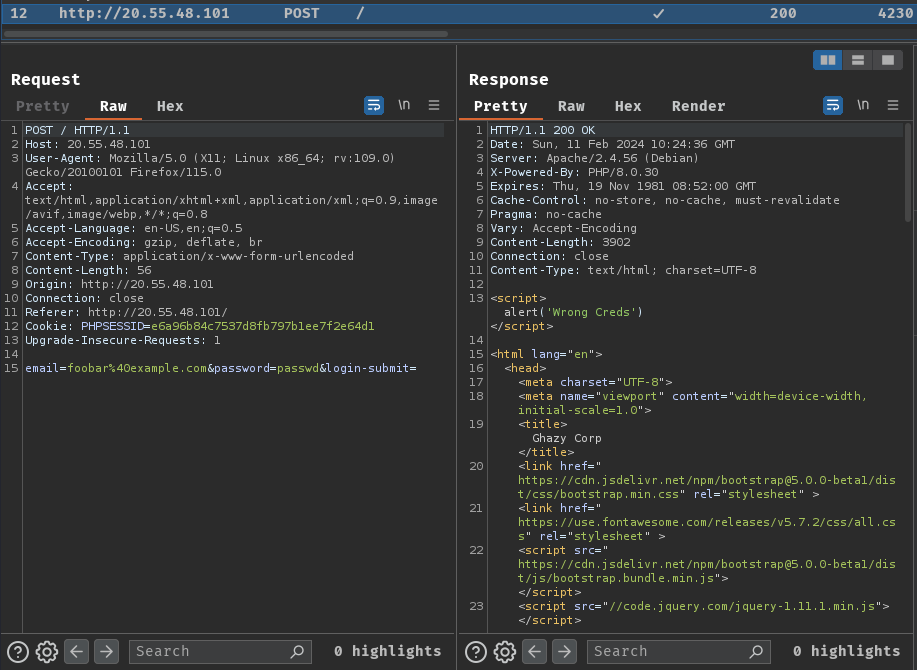Switch to Response Raw tab
Image resolution: width=917 pixels, height=670 pixels.
571,106
